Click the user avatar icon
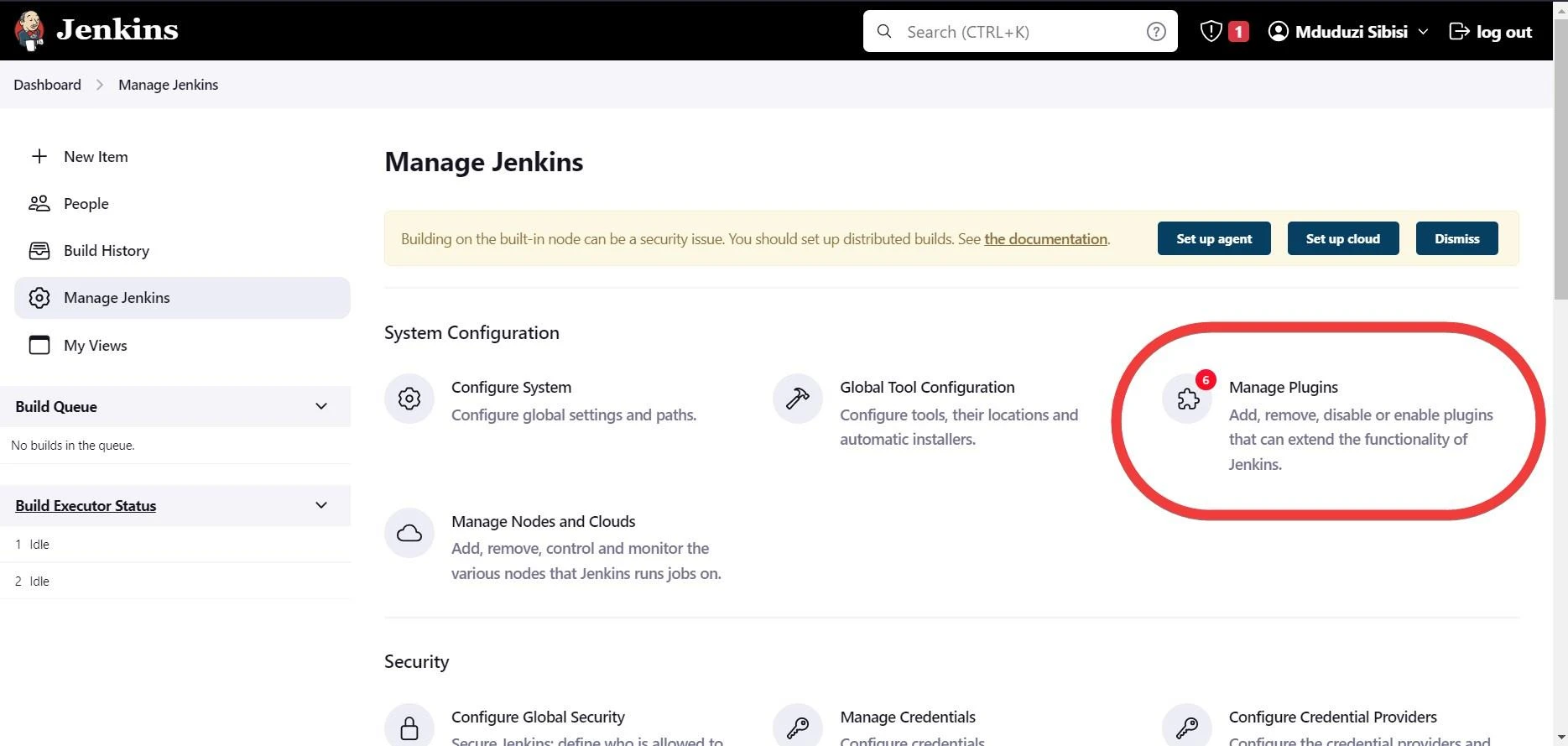The width and height of the screenshot is (1568, 746). 1278,32
